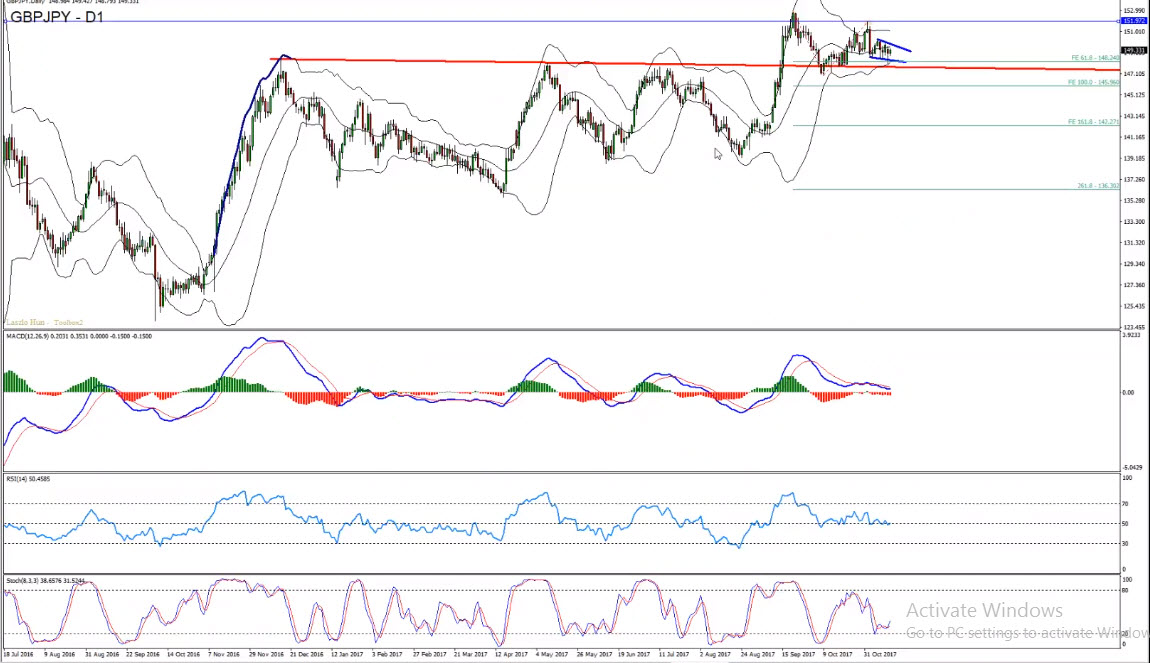The image size is (1150, 663).
Task: Click the 21 Dec 2016 date label
Action: coord(307,654)
